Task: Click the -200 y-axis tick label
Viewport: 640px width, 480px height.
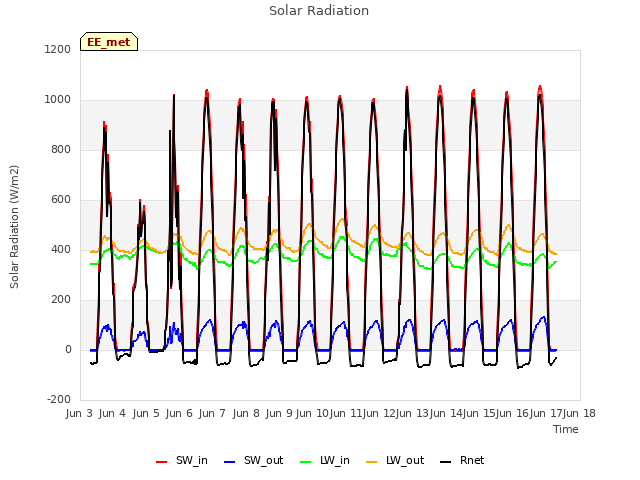Action: pos(59,399)
